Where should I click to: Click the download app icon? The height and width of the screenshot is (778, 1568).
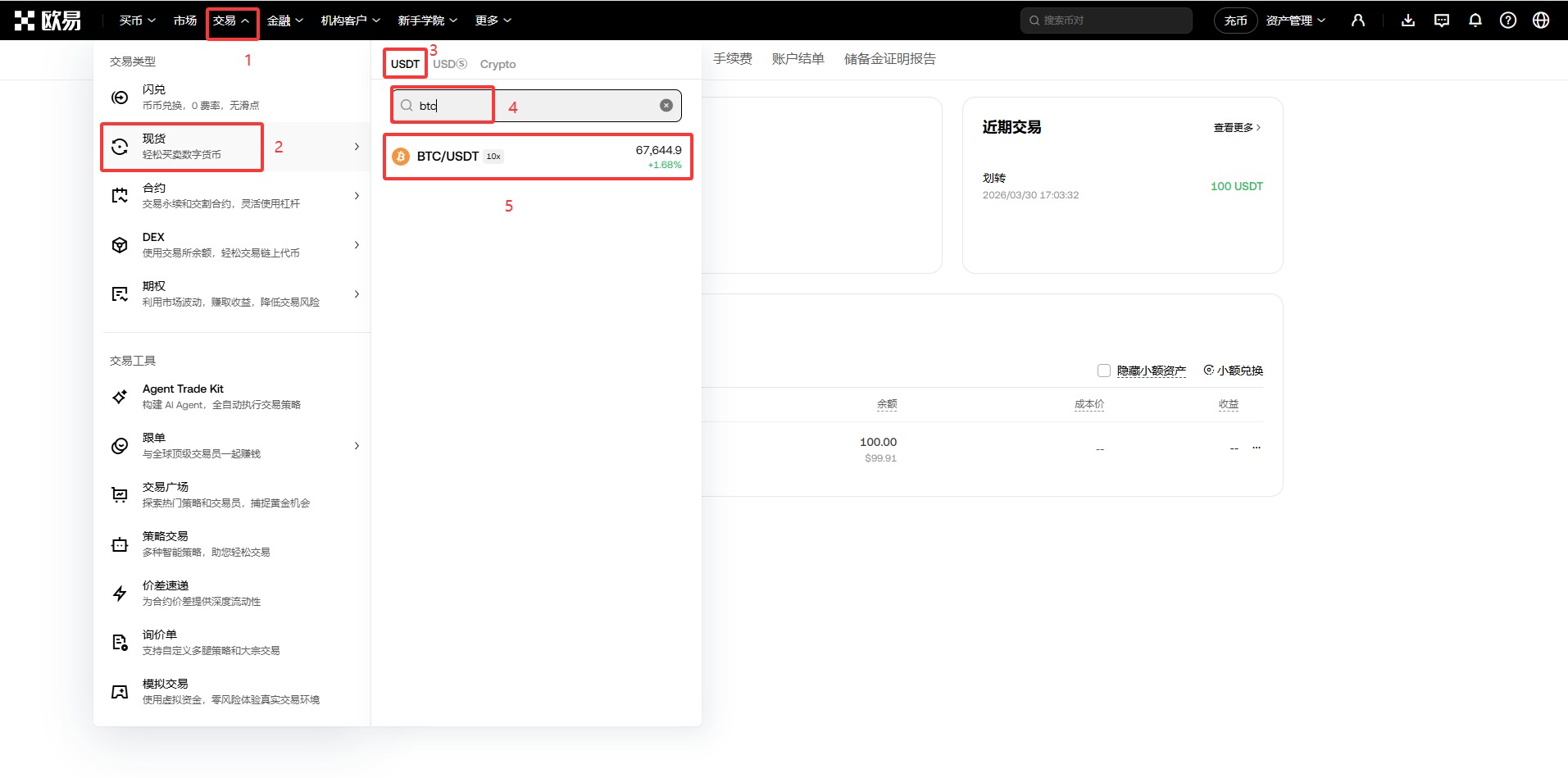[x=1408, y=20]
